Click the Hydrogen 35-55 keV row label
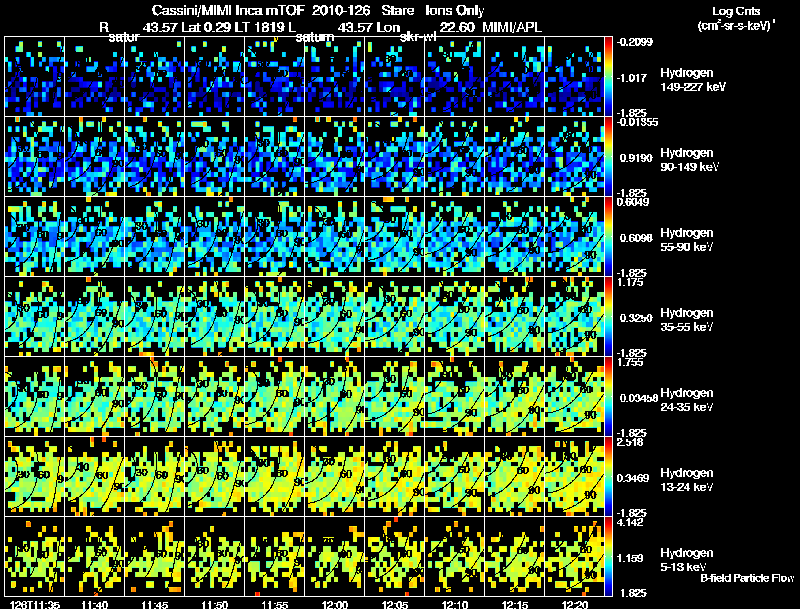The image size is (800, 609). click(x=687, y=320)
